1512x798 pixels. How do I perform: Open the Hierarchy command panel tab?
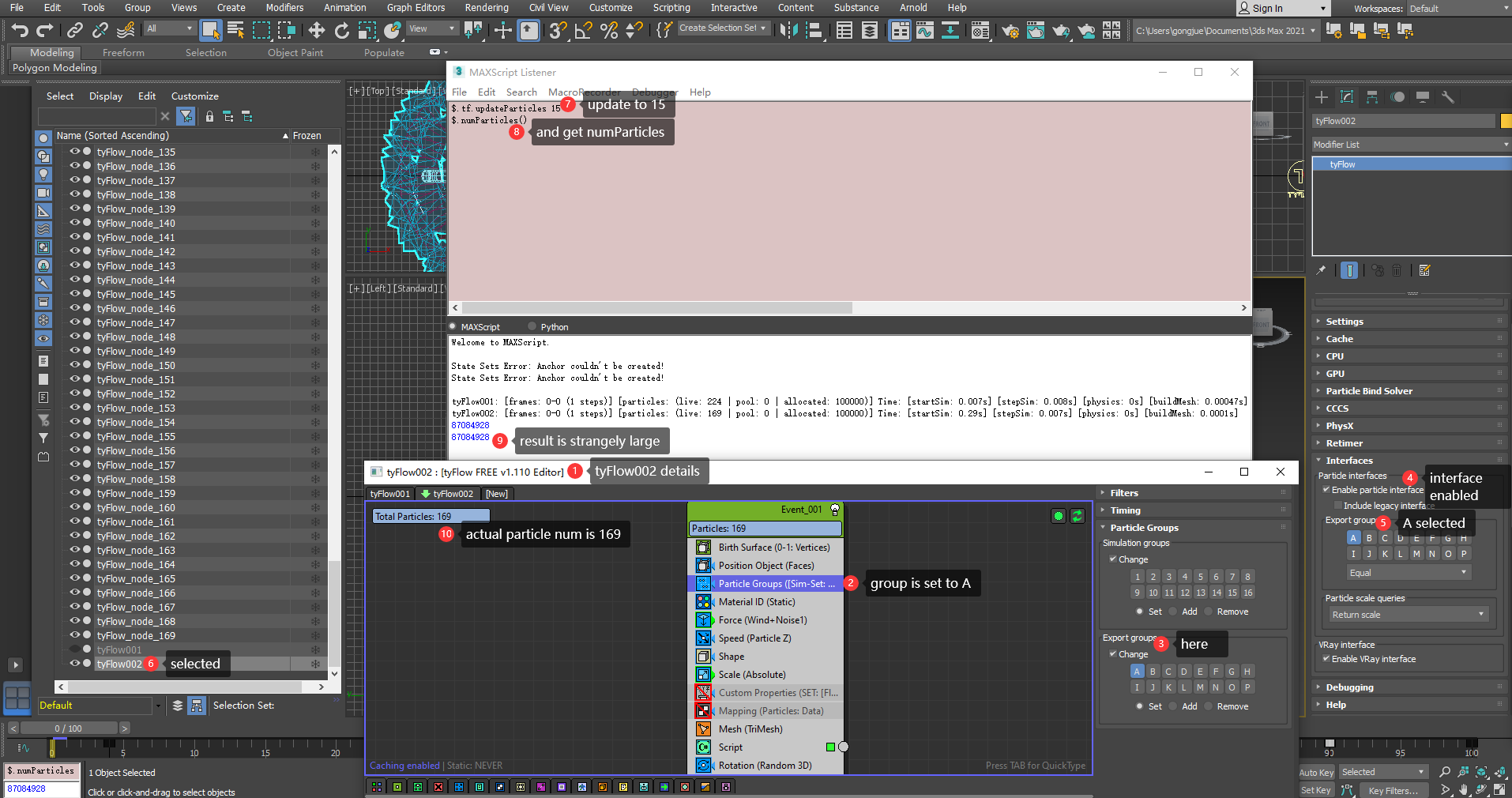[x=1372, y=97]
